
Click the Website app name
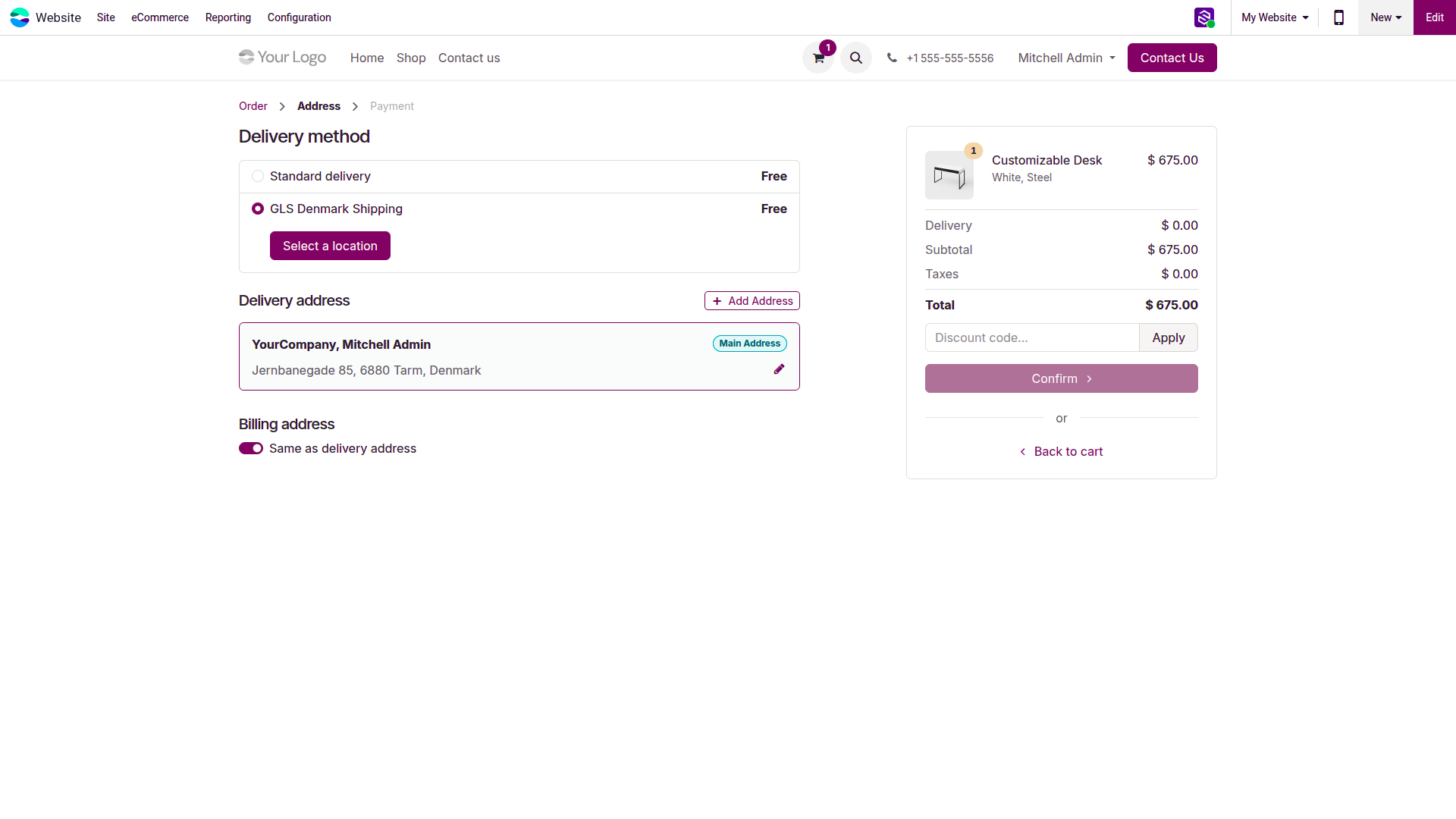point(58,17)
